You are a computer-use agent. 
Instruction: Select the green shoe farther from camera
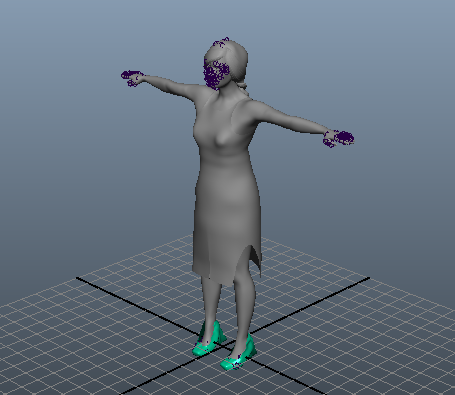[209, 339]
